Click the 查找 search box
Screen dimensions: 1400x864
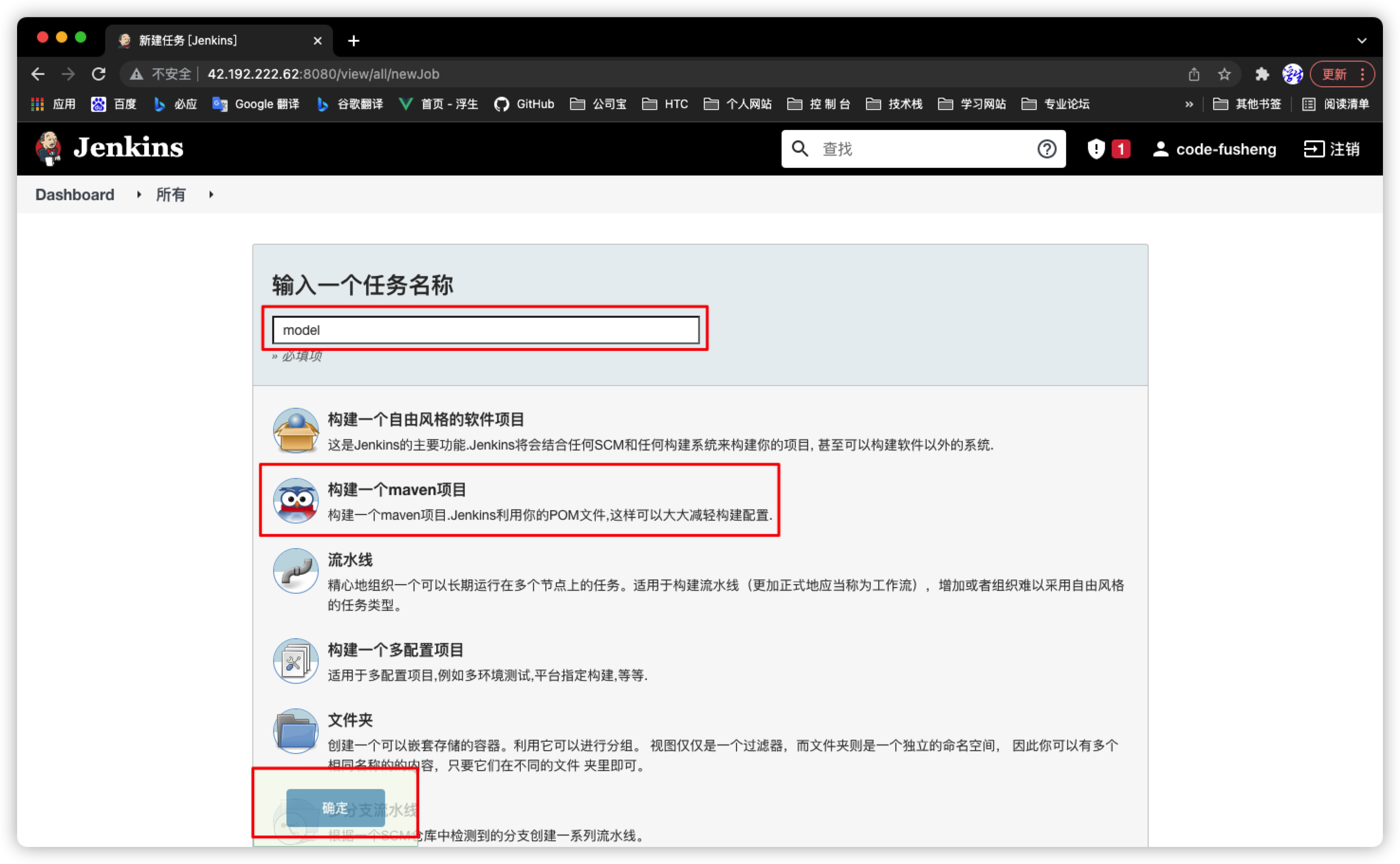[920, 149]
